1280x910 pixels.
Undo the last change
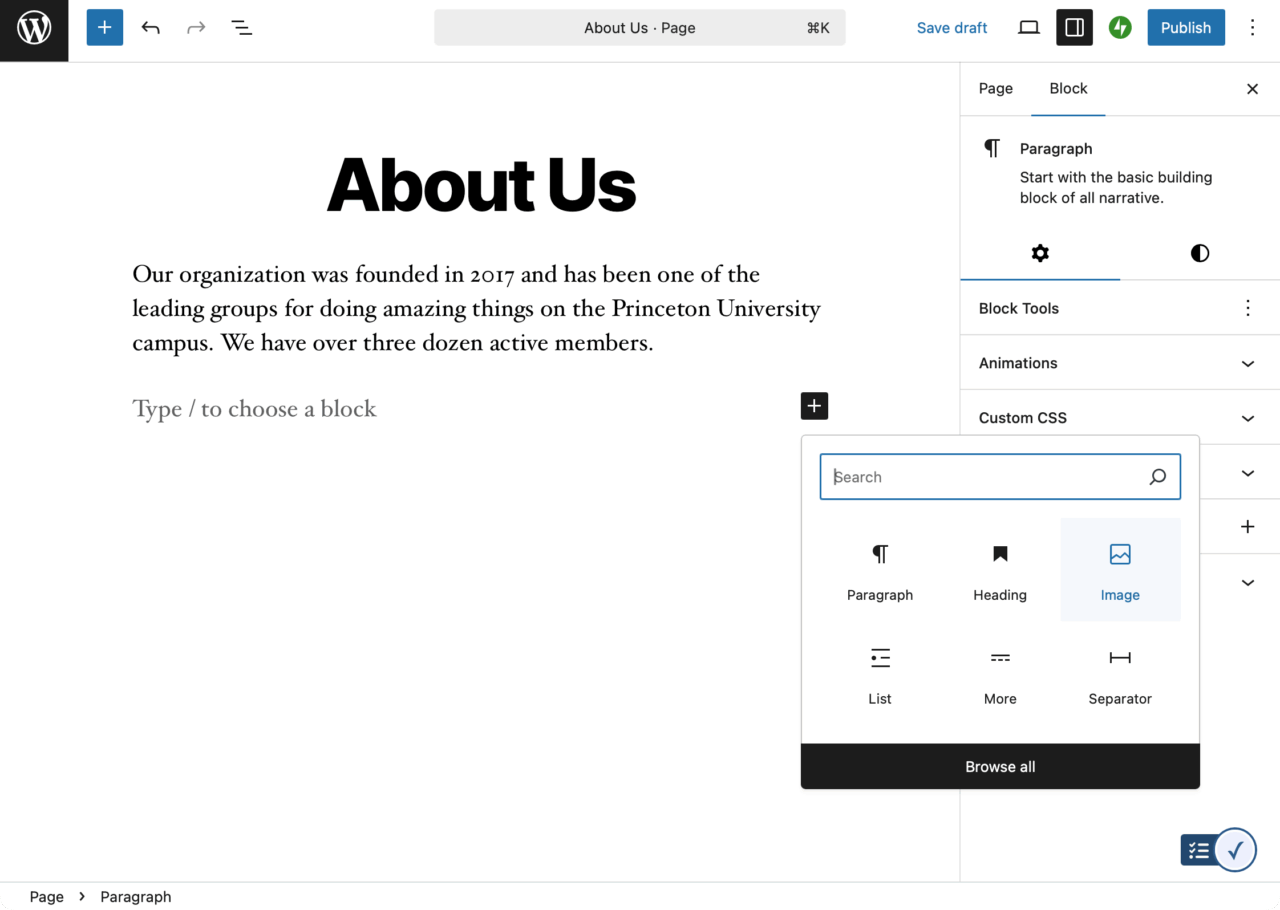coord(151,28)
